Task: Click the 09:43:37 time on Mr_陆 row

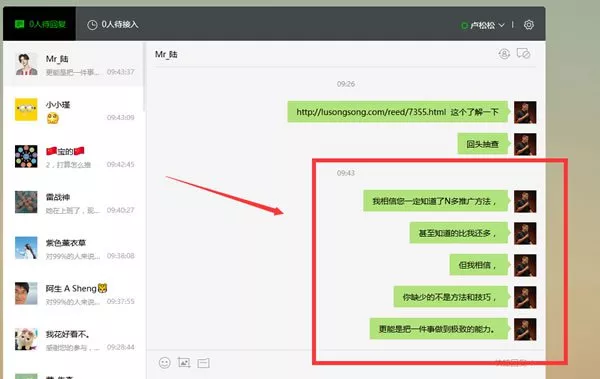Action: click(x=121, y=72)
